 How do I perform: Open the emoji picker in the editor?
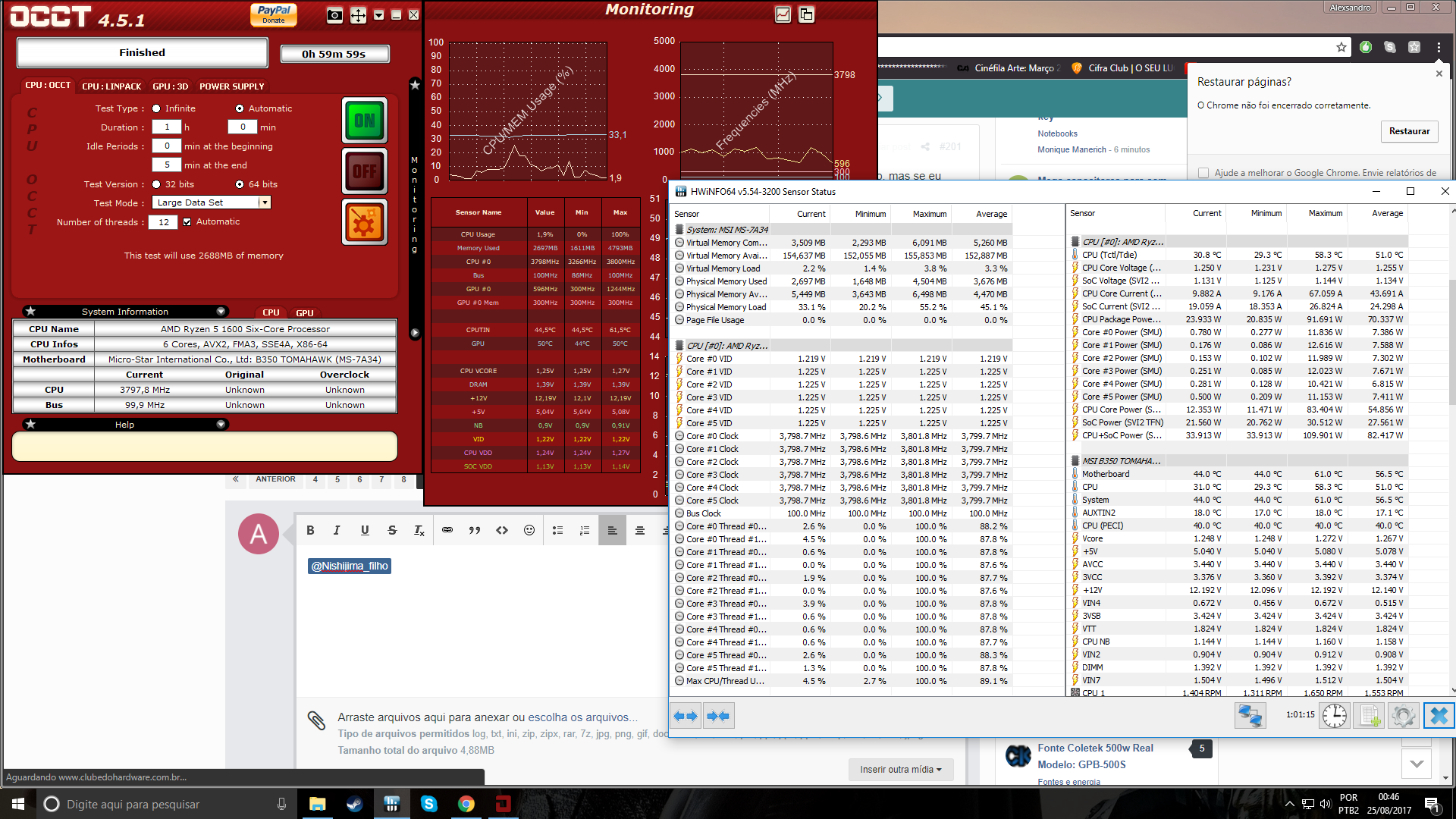coord(529,530)
